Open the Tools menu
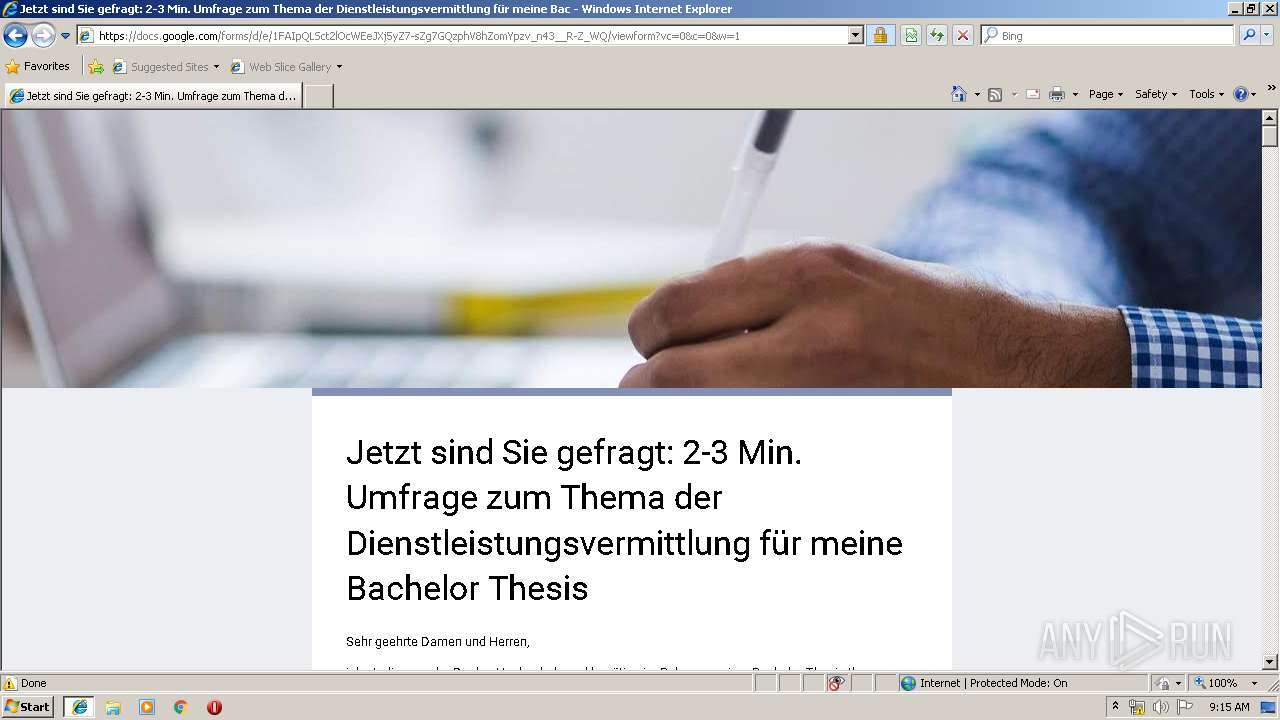This screenshot has height=720, width=1280. pos(1206,94)
